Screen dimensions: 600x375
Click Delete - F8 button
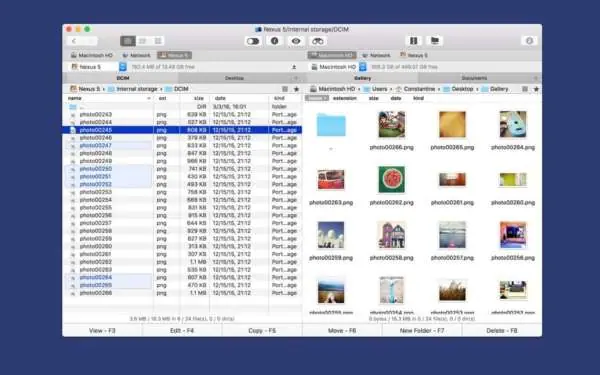(x=502, y=331)
